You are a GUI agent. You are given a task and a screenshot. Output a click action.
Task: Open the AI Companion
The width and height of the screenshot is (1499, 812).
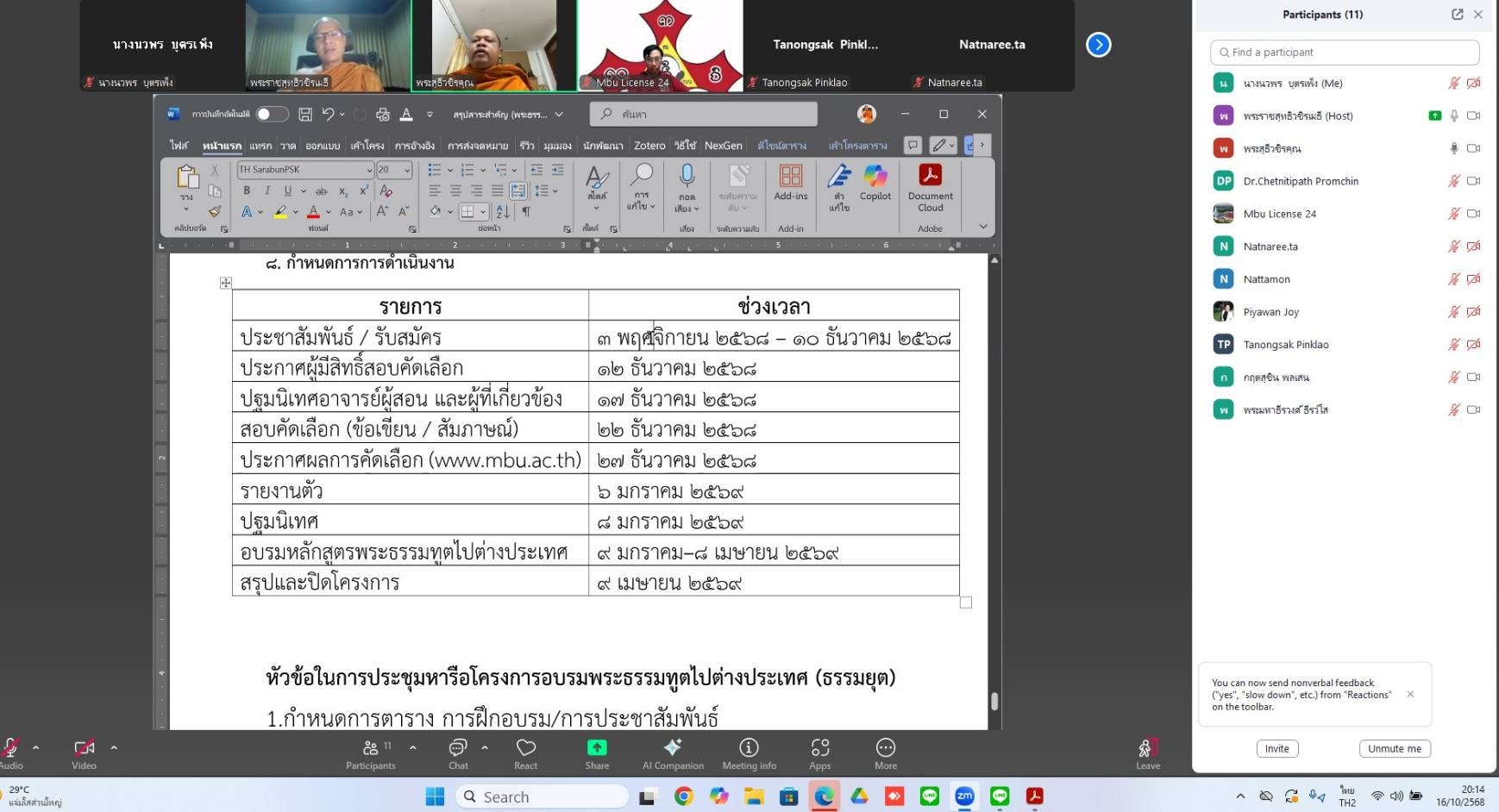(x=673, y=753)
